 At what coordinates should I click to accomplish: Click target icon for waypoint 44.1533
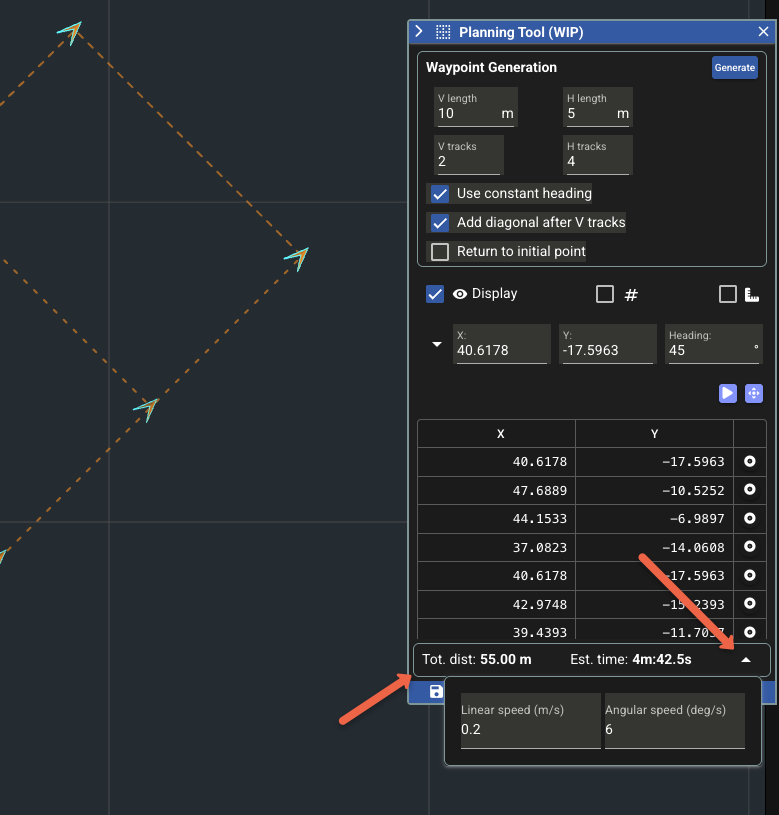coord(749,519)
